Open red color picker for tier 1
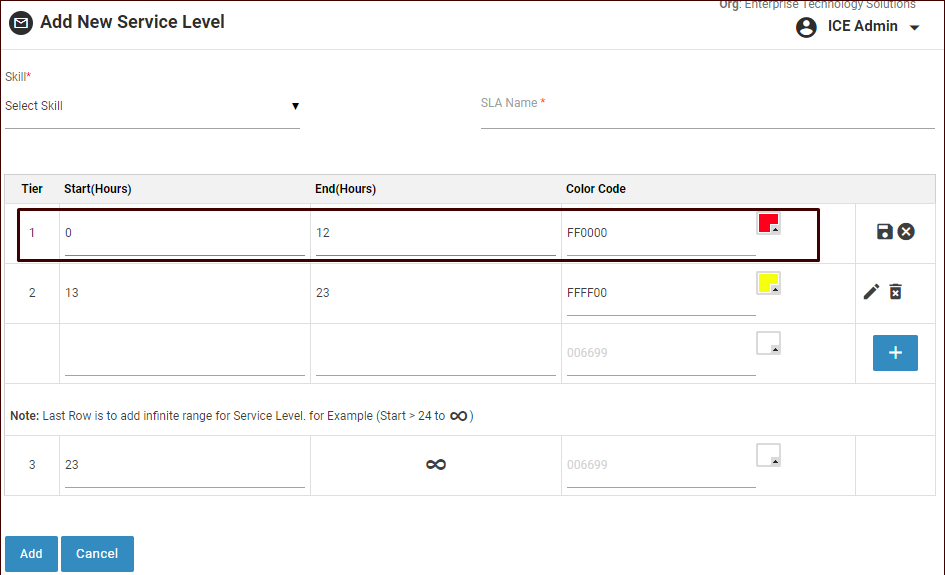 click(768, 223)
